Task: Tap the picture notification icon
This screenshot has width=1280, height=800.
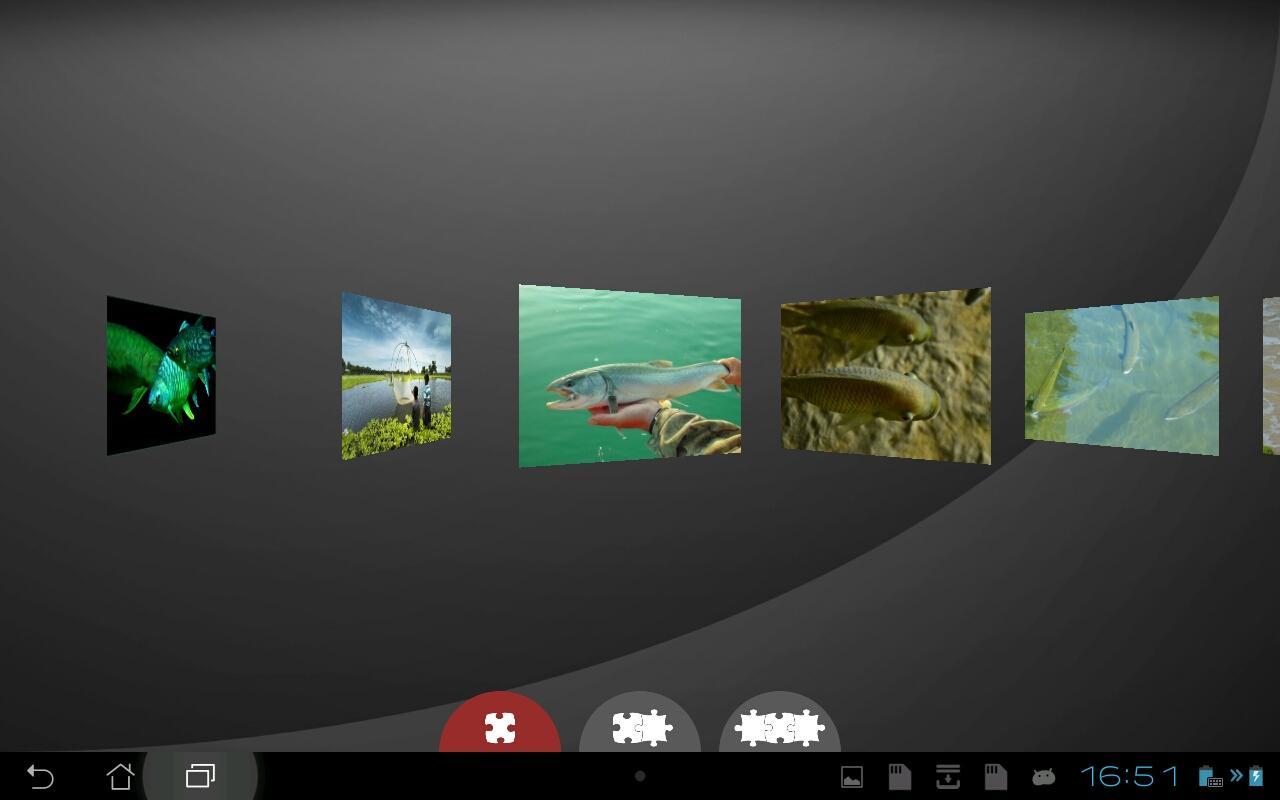Action: pyautogui.click(x=852, y=777)
